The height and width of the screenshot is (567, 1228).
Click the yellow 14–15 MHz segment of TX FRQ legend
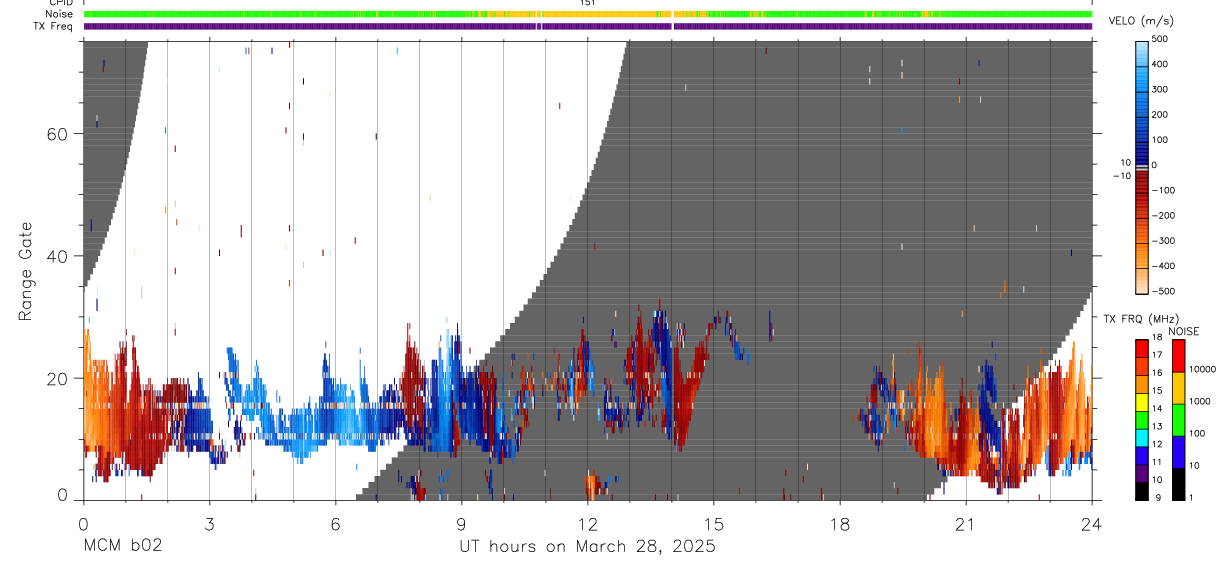point(1141,402)
